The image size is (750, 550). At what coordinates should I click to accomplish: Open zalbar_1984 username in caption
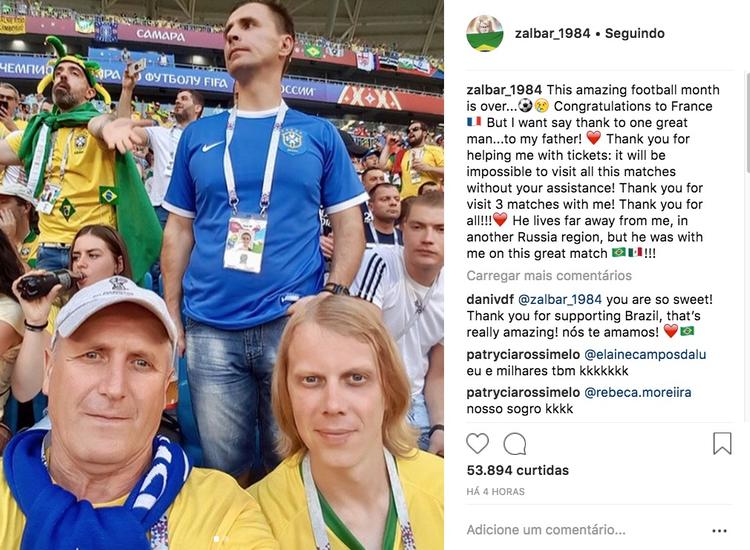pos(504,90)
